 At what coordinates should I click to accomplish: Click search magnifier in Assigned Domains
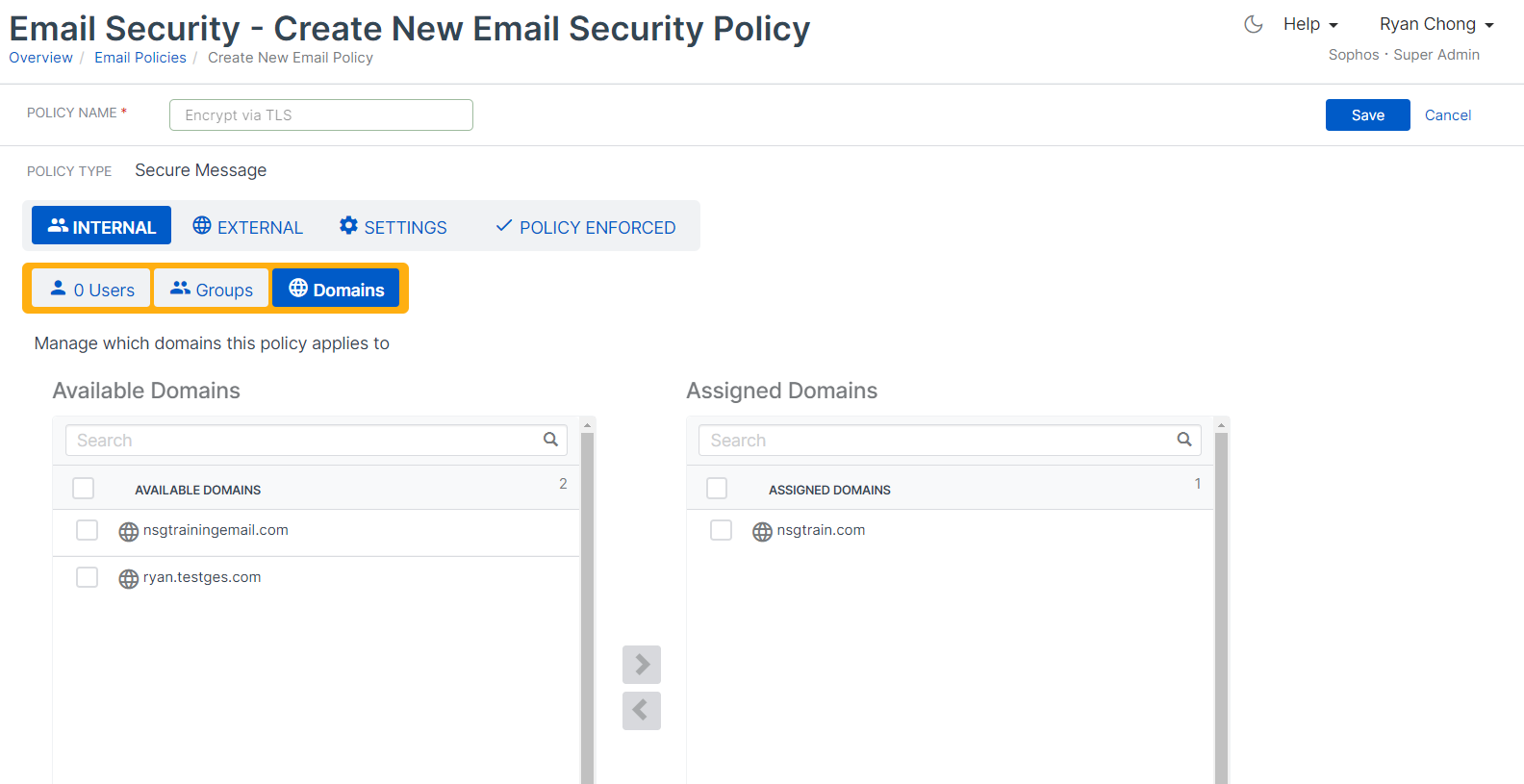1184,440
